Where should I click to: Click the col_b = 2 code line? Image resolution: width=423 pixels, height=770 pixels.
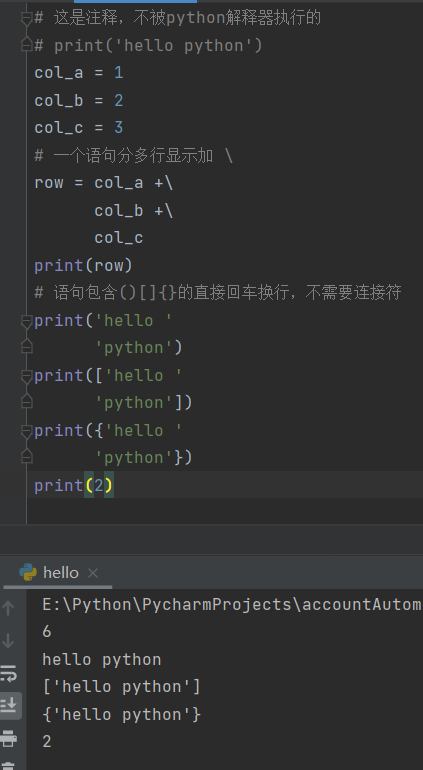[x=79, y=101]
